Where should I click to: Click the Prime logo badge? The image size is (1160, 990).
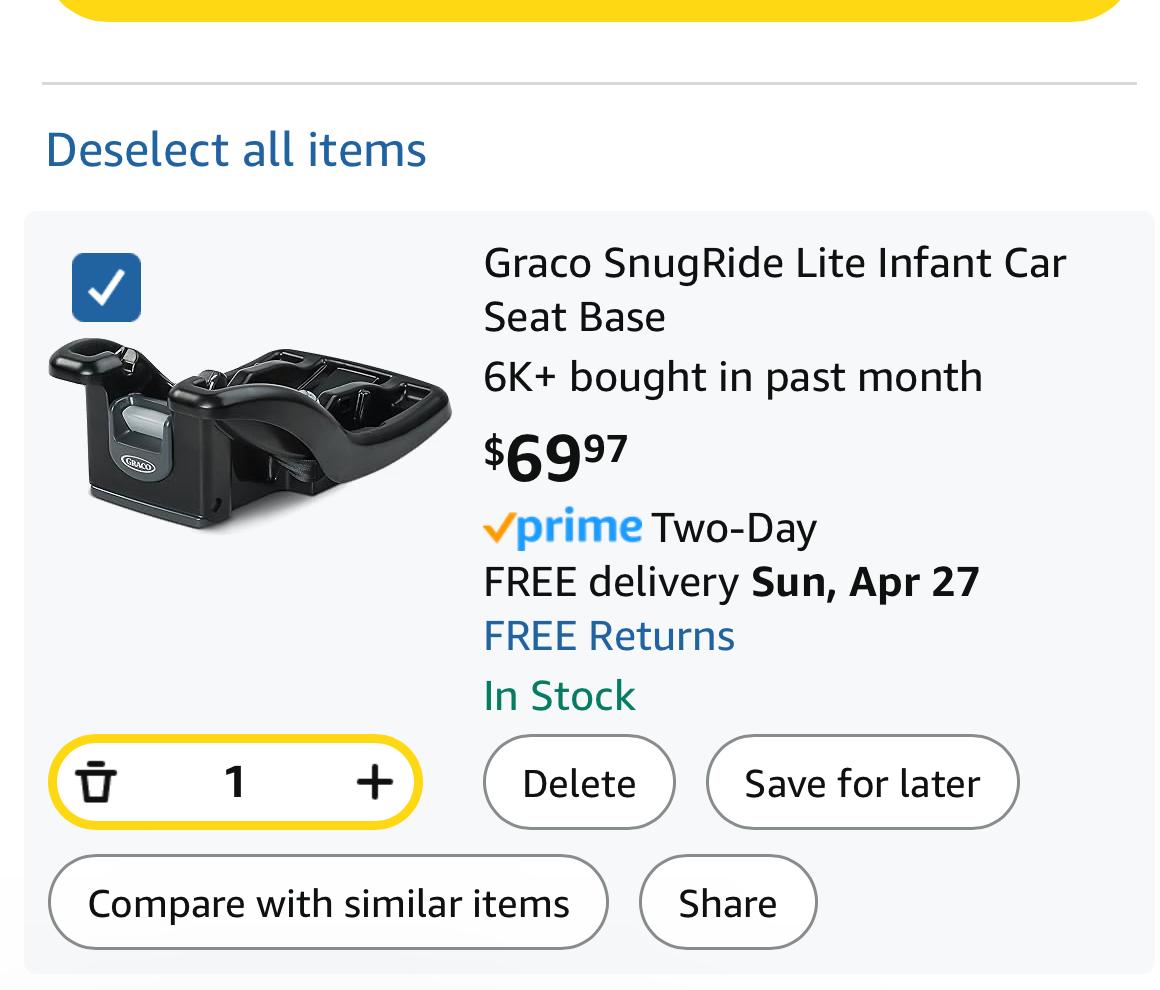pyautogui.click(x=562, y=527)
